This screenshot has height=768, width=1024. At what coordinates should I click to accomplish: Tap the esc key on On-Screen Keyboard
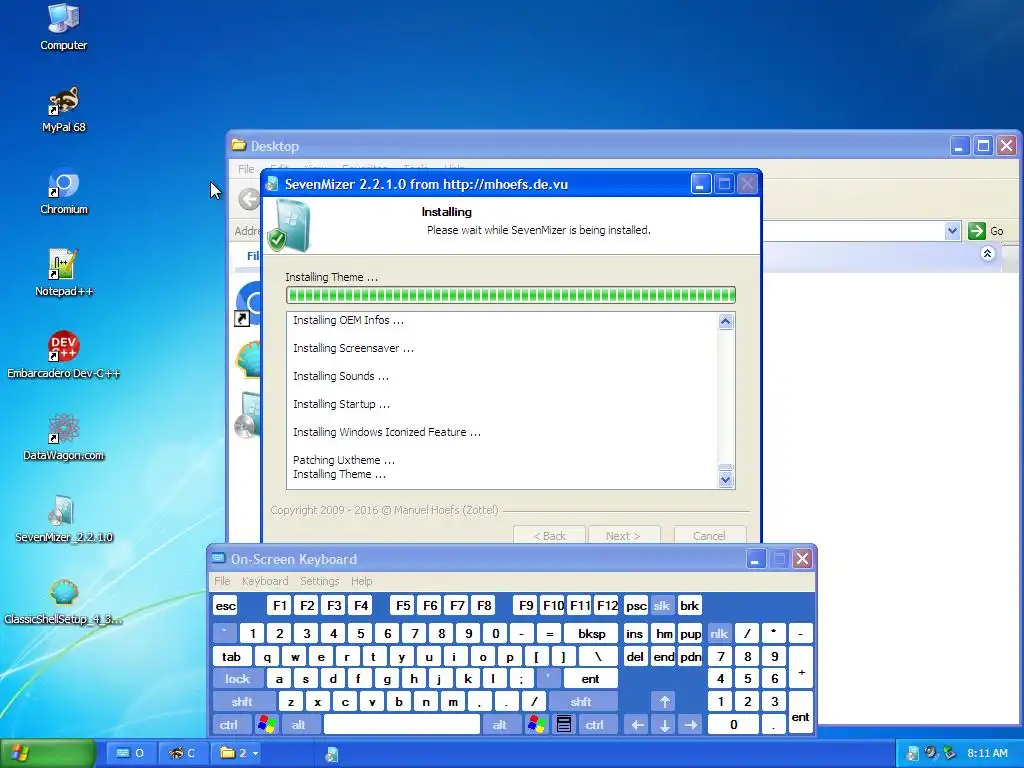[225, 606]
